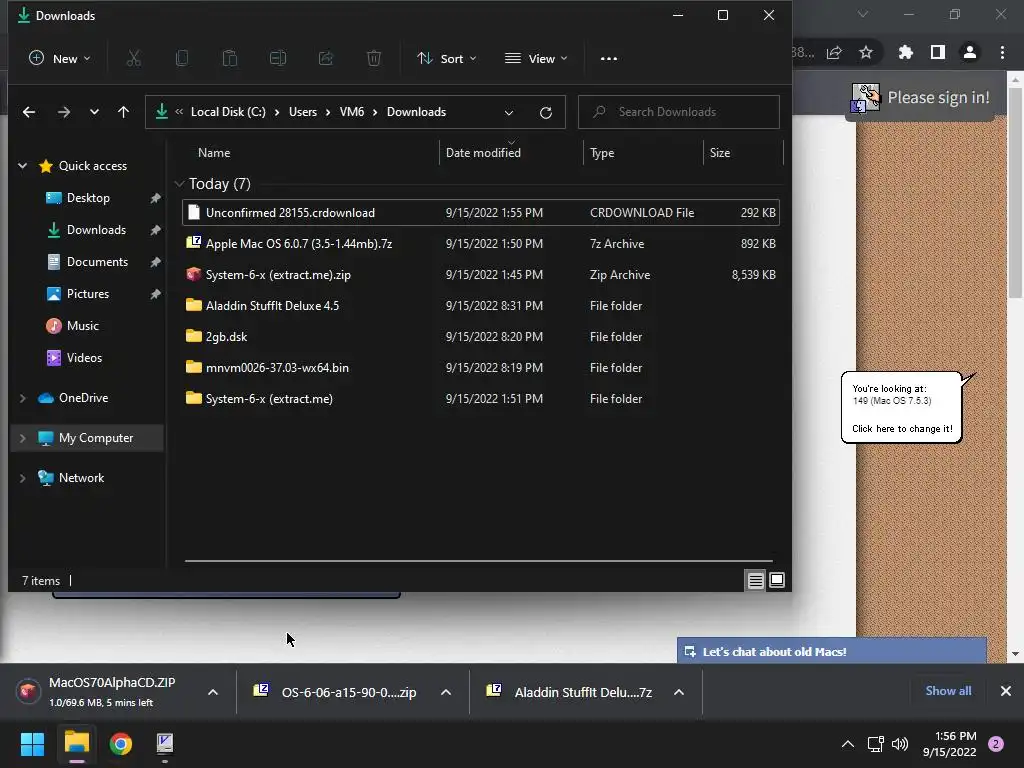Close the Chrome downloads bar

pyautogui.click(x=1006, y=691)
